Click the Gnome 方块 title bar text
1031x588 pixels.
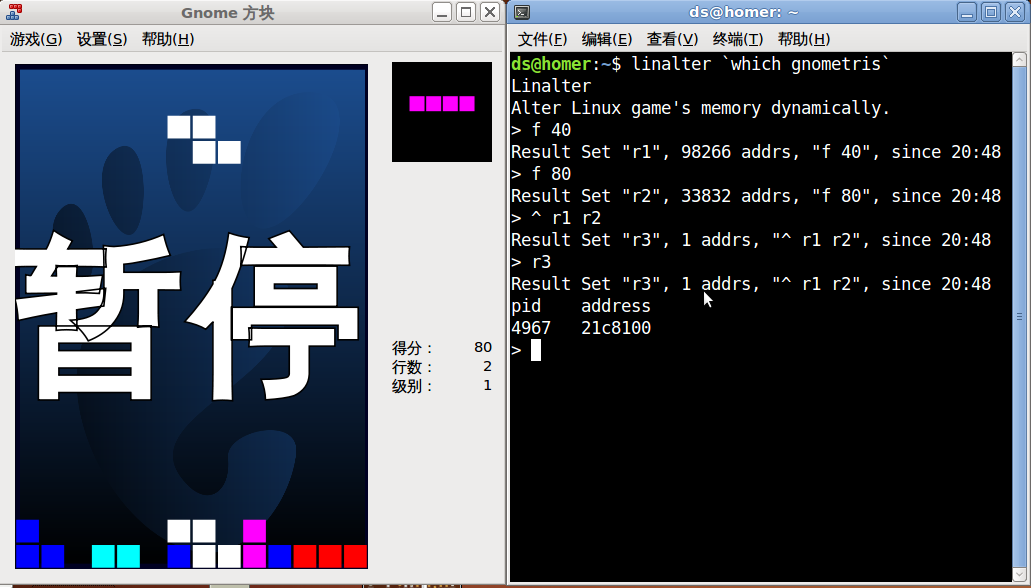pyautogui.click(x=228, y=12)
